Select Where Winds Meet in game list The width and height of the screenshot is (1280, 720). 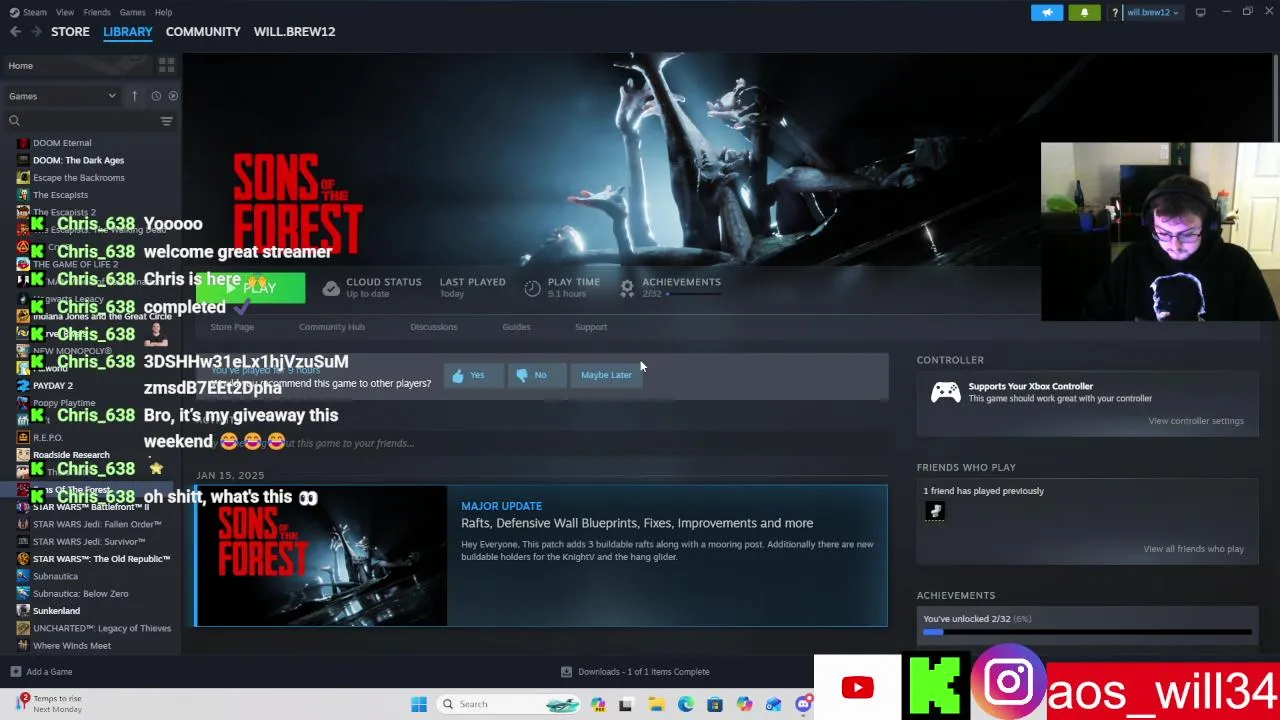point(72,646)
